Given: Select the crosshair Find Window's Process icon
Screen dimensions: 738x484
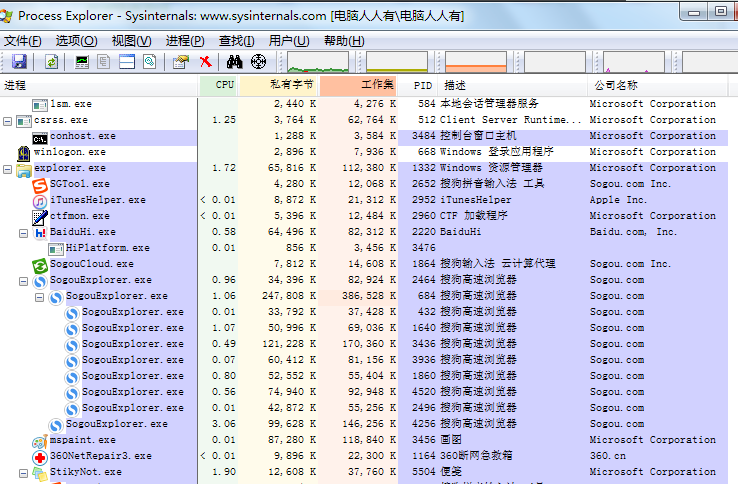Looking at the screenshot, I should click(258, 62).
